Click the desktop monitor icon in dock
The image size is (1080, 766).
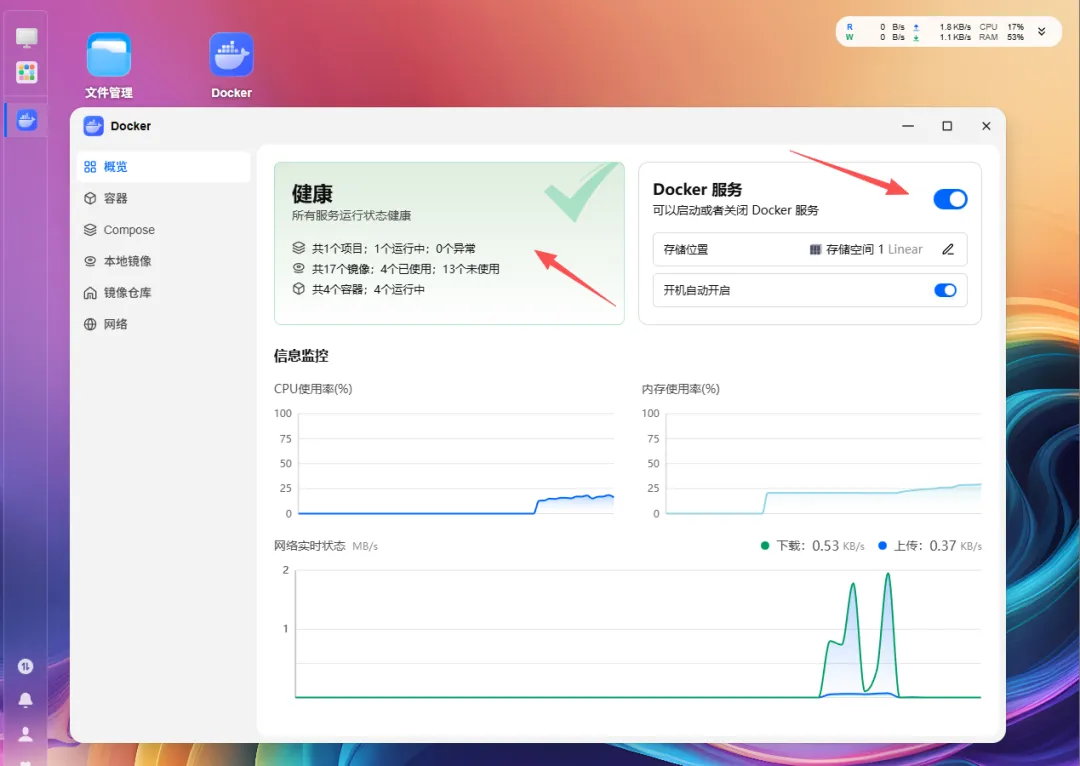click(x=26, y=38)
